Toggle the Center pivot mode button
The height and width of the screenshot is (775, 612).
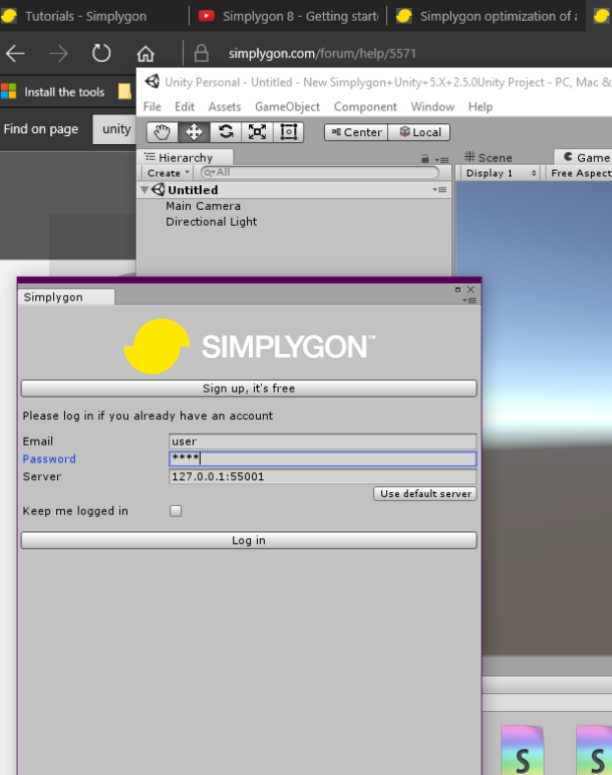pyautogui.click(x=356, y=132)
